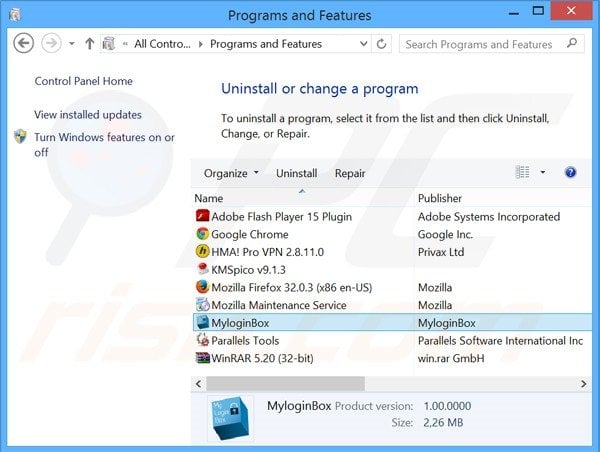Open the address bar history dropdown
The width and height of the screenshot is (600, 452).
tap(364, 44)
